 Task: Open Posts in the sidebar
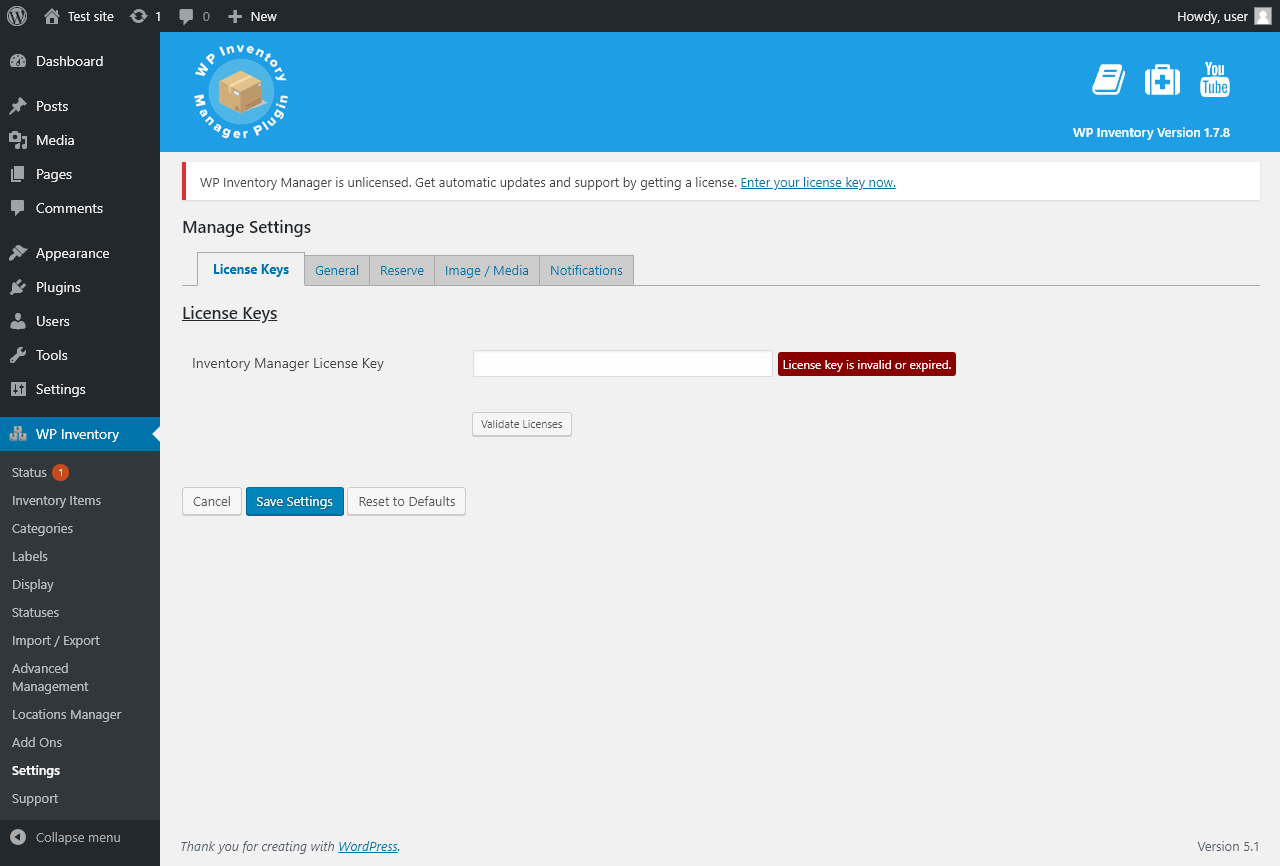tap(80, 106)
